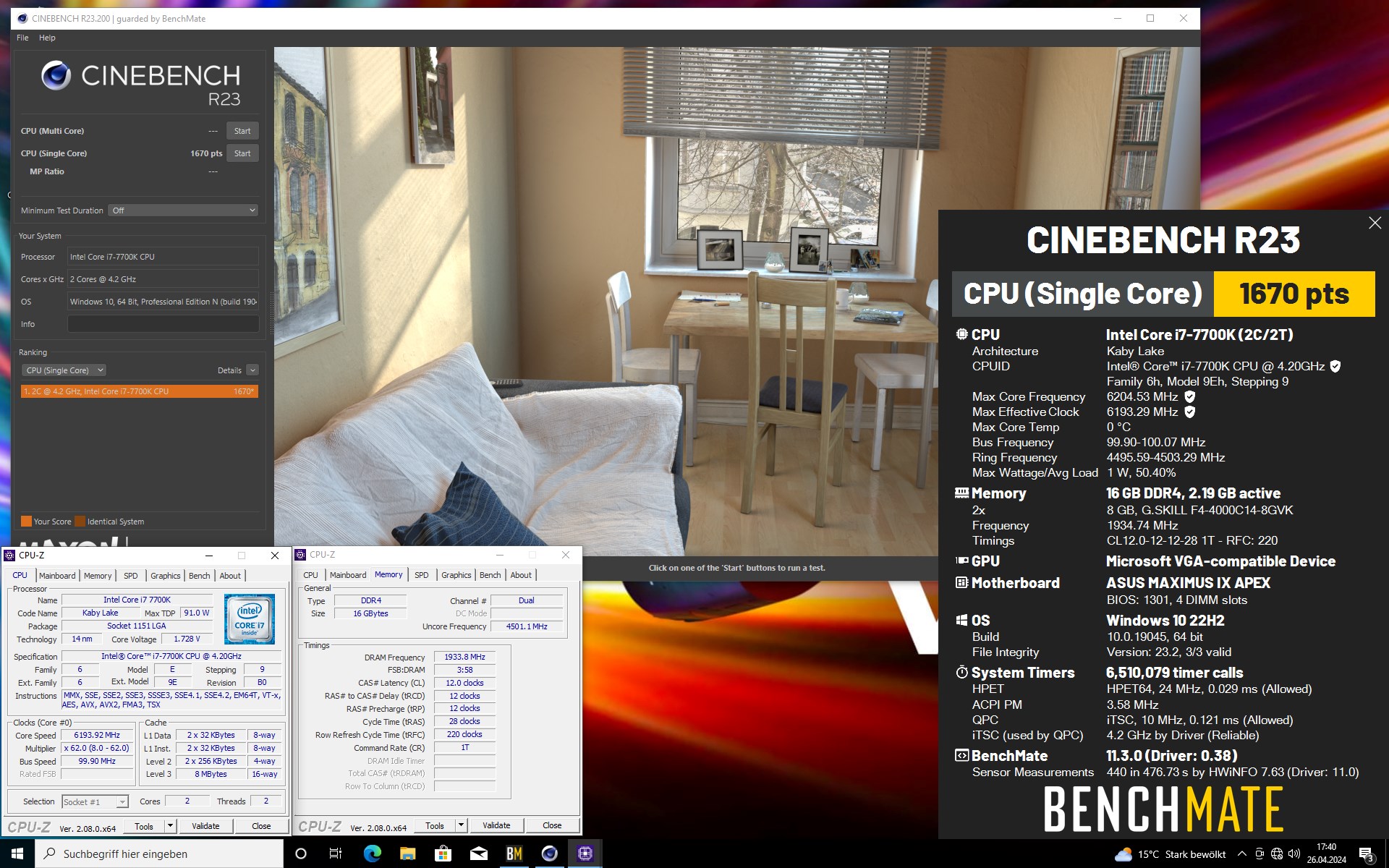Screen dimensions: 1389x868
Task: Select CPU tab in the Memory-tab CPU-Z window
Action: [310, 575]
